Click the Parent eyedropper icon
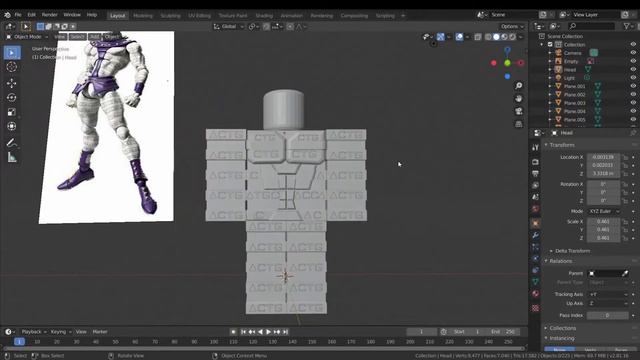Viewport: 640px width, 360px height. (625, 273)
